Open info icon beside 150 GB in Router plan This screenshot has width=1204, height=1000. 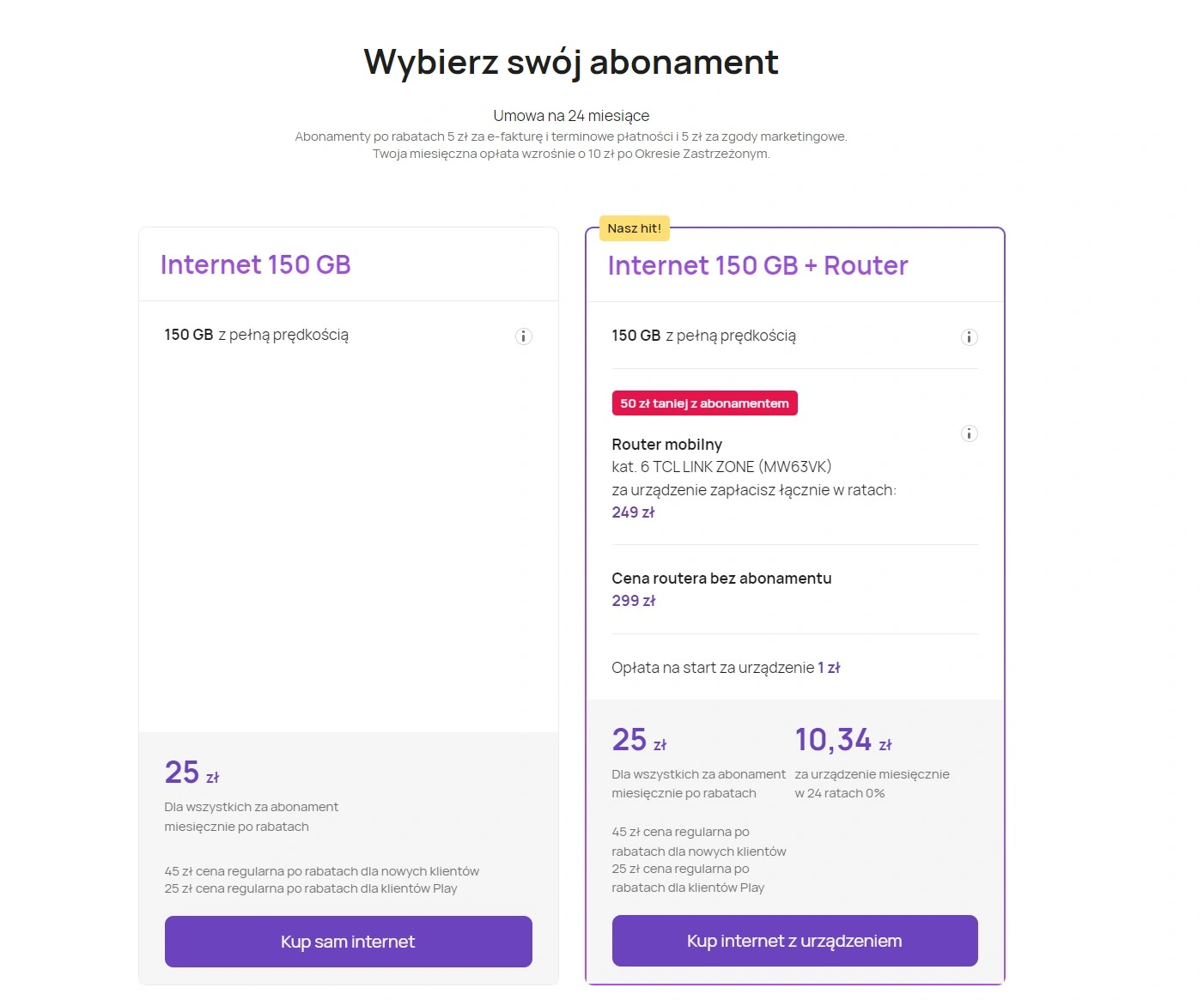click(x=969, y=337)
